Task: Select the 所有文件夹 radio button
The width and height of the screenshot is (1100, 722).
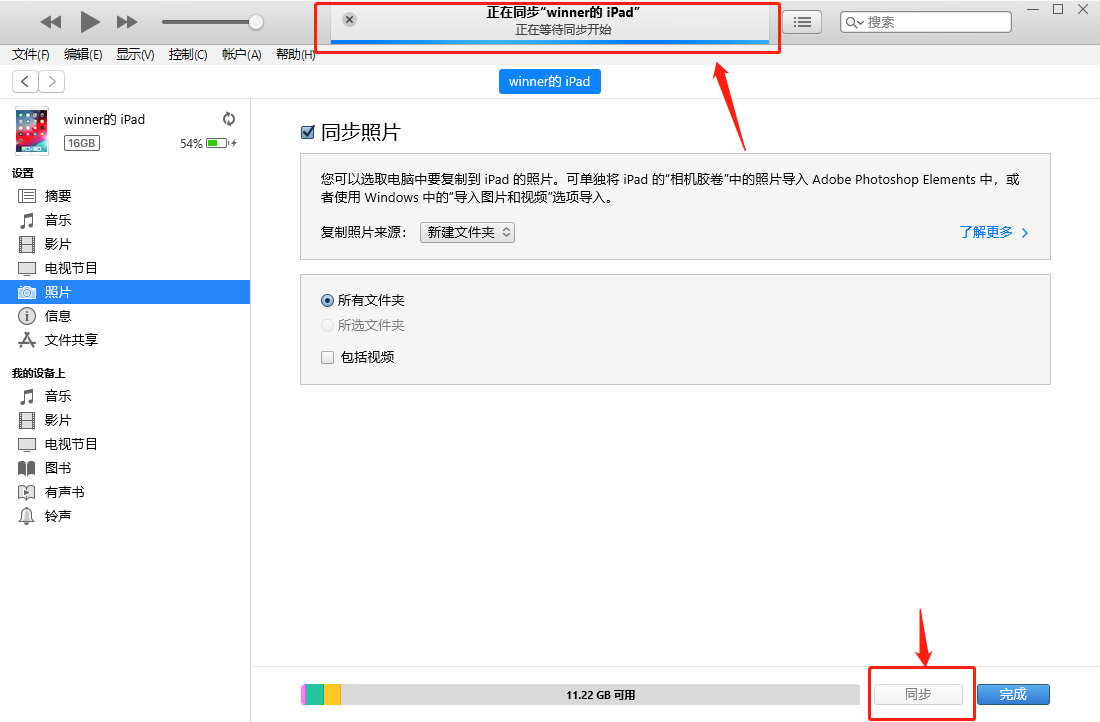Action: click(x=327, y=300)
